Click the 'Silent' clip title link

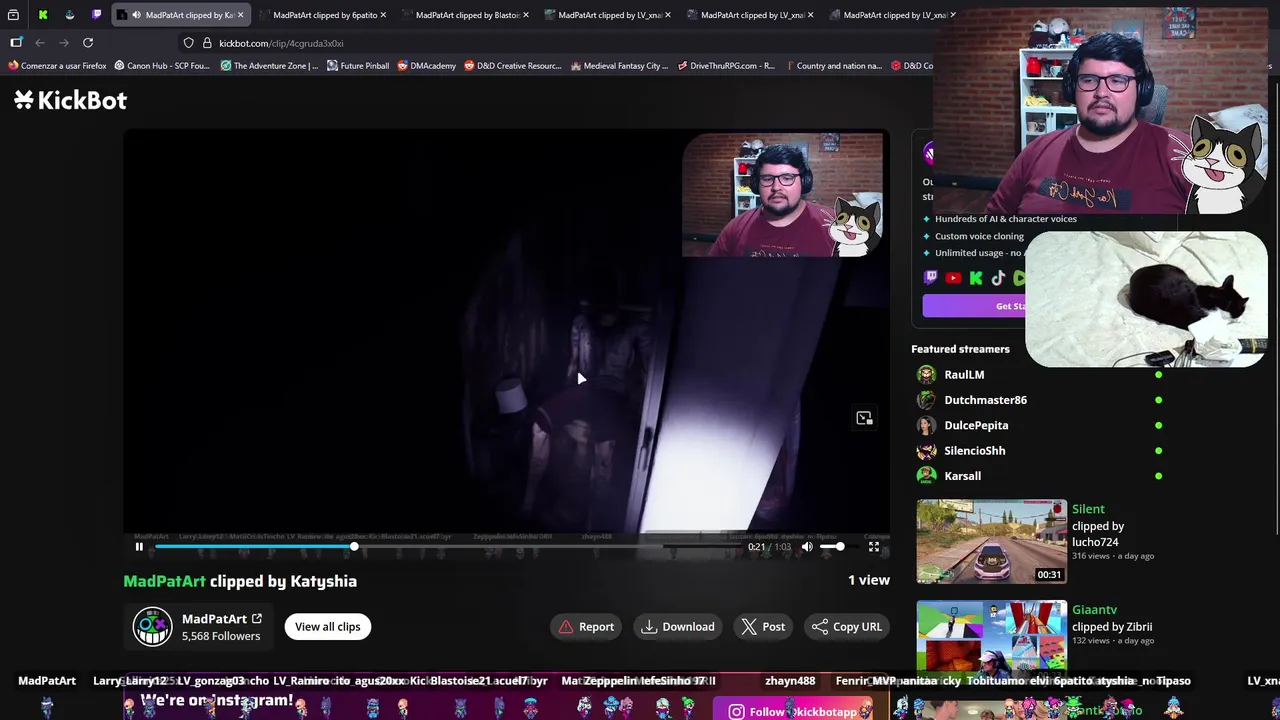(1088, 509)
